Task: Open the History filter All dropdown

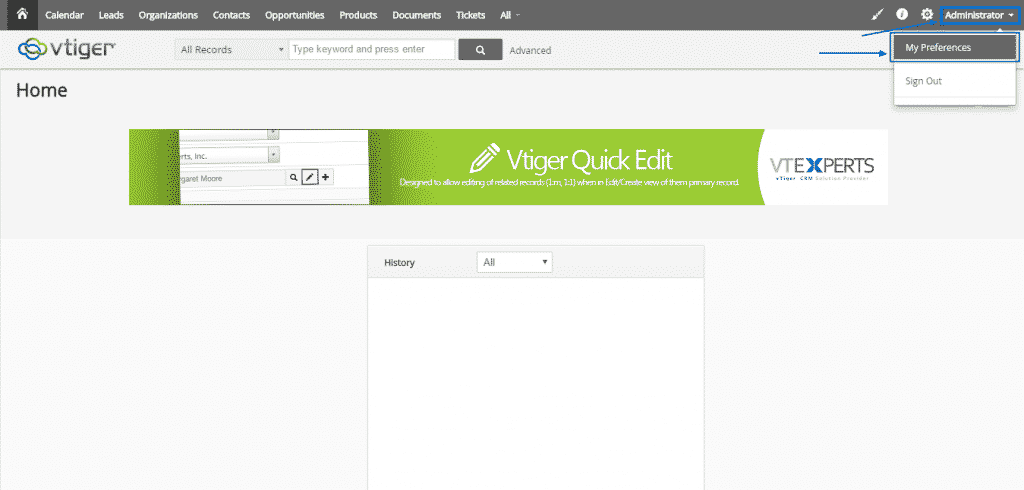Action: [x=515, y=263]
